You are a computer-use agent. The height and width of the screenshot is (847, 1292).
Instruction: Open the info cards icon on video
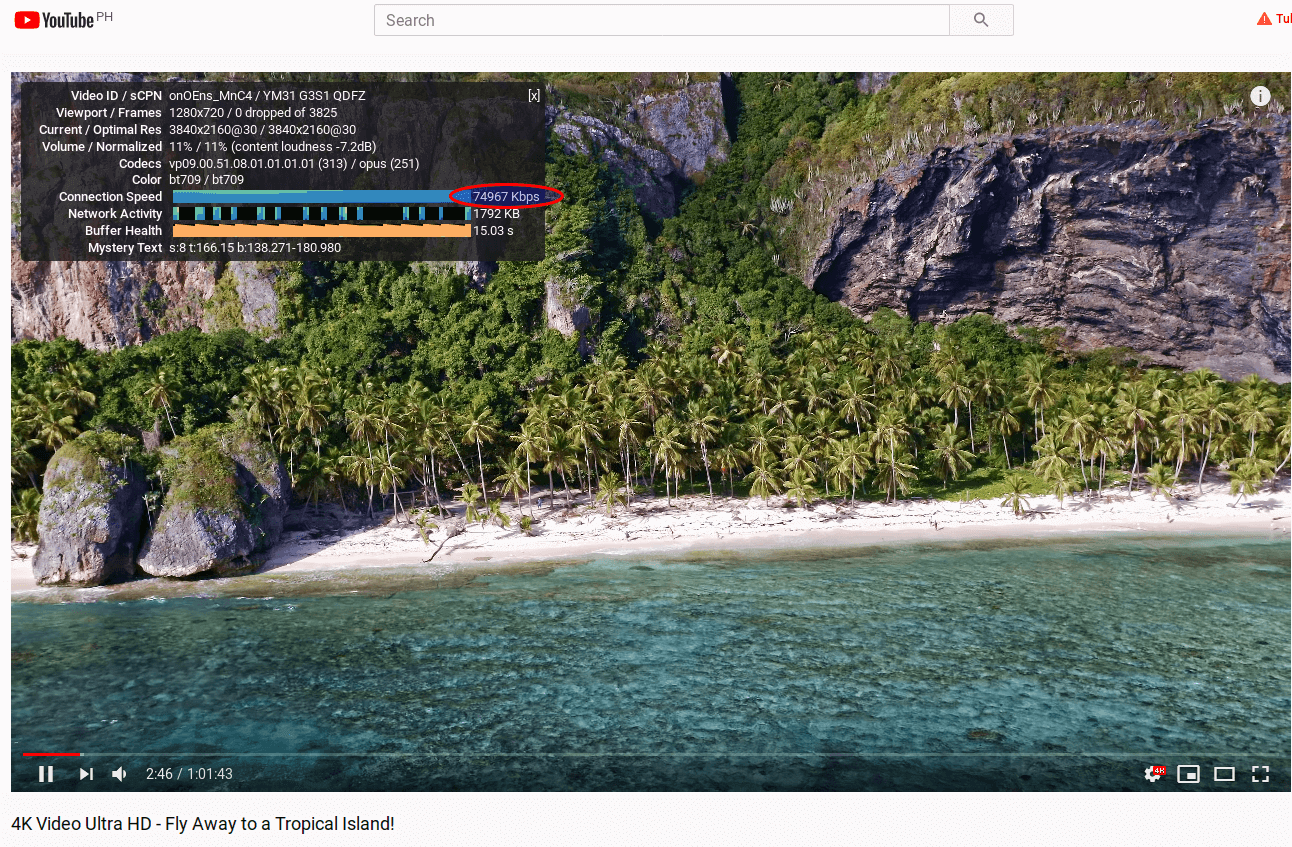tap(1260, 96)
